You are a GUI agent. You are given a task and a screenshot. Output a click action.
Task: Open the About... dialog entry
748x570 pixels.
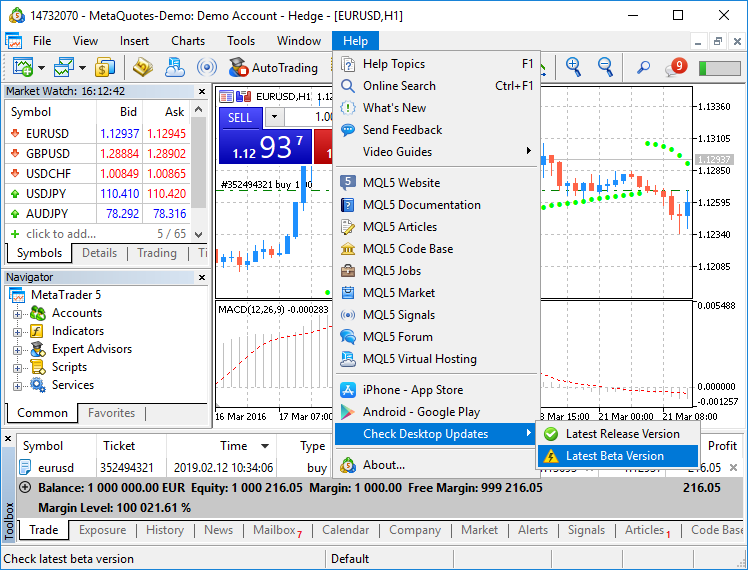pos(437,465)
